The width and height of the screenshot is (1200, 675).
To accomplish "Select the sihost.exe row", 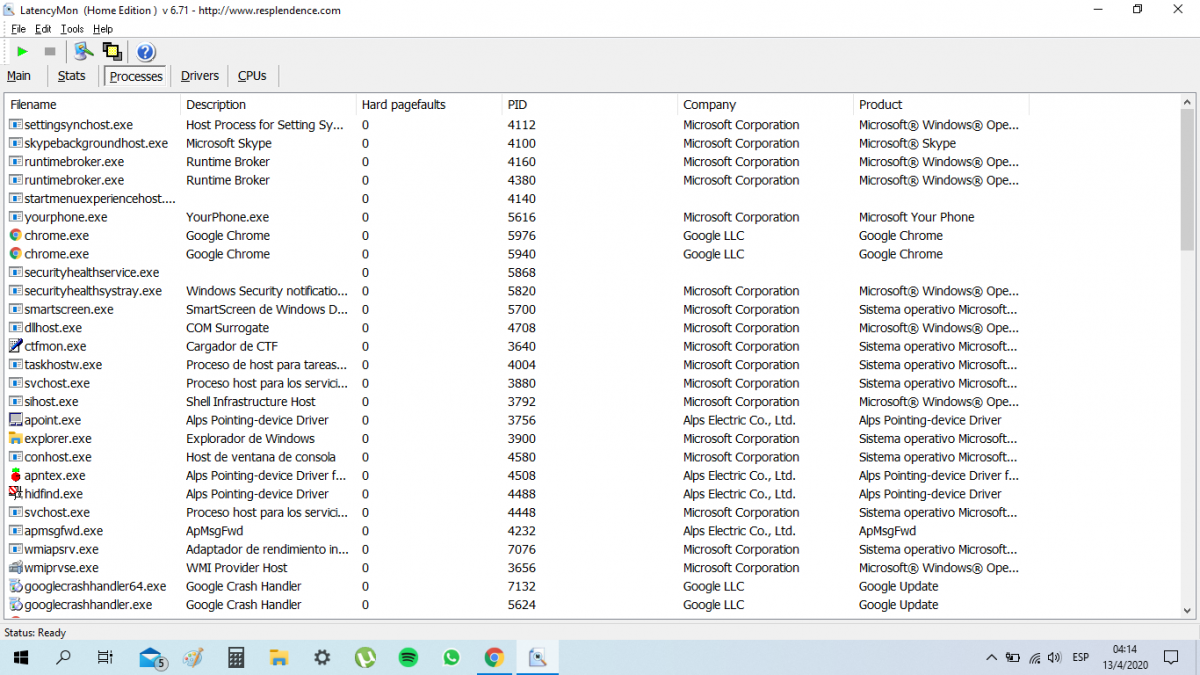I will pyautogui.click(x=517, y=402).
